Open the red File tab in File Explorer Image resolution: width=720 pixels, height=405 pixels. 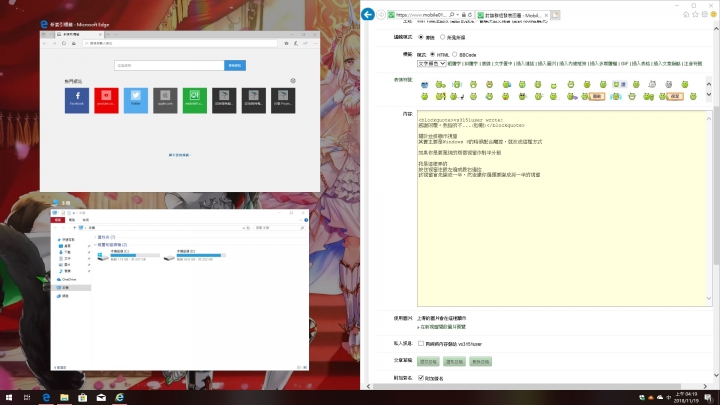point(58,220)
